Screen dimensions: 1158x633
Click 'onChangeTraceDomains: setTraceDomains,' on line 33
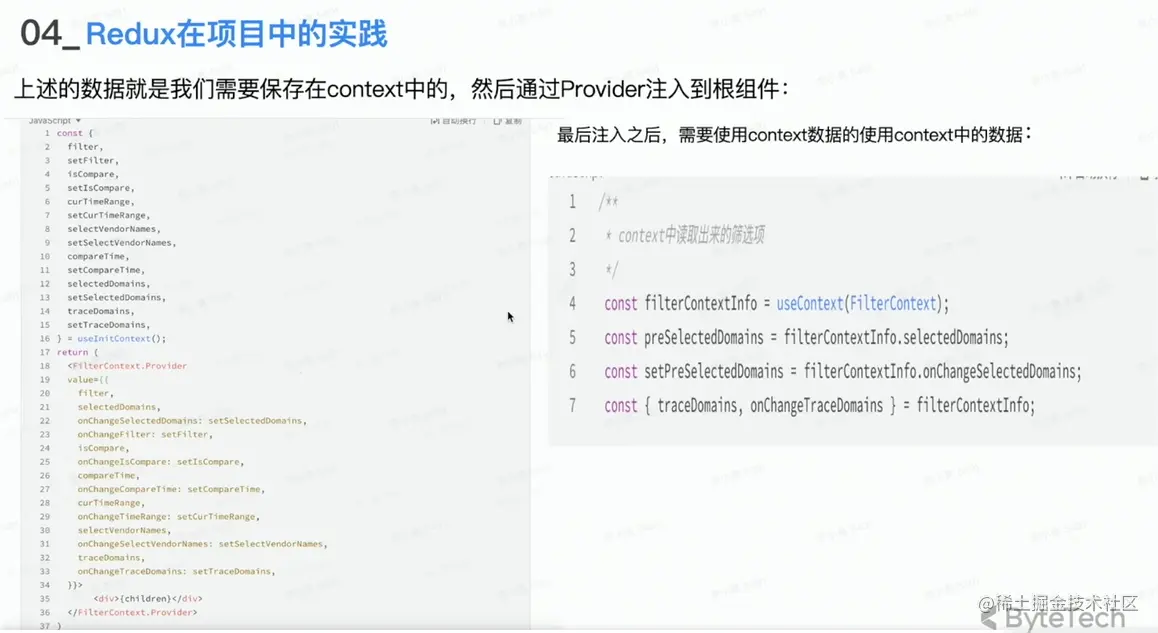tap(177, 571)
